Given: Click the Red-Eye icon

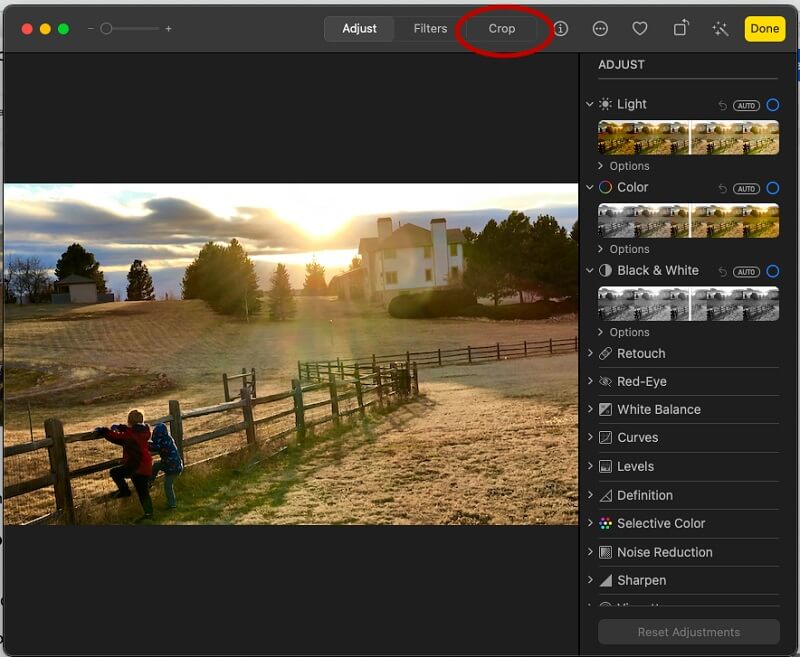Looking at the screenshot, I should coord(605,382).
